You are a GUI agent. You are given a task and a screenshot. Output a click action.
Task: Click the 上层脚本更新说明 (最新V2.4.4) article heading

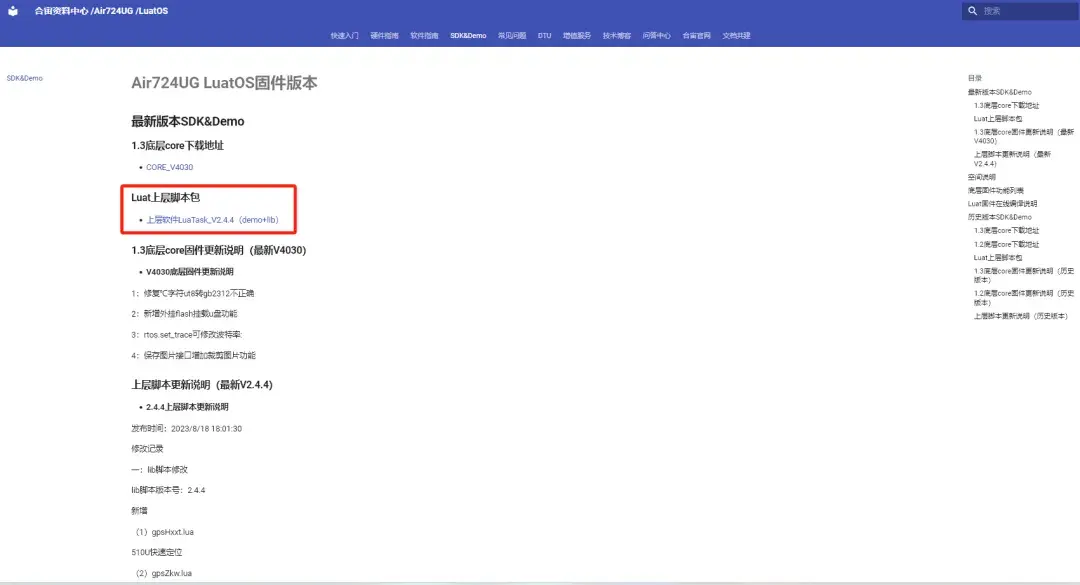click(x=202, y=385)
